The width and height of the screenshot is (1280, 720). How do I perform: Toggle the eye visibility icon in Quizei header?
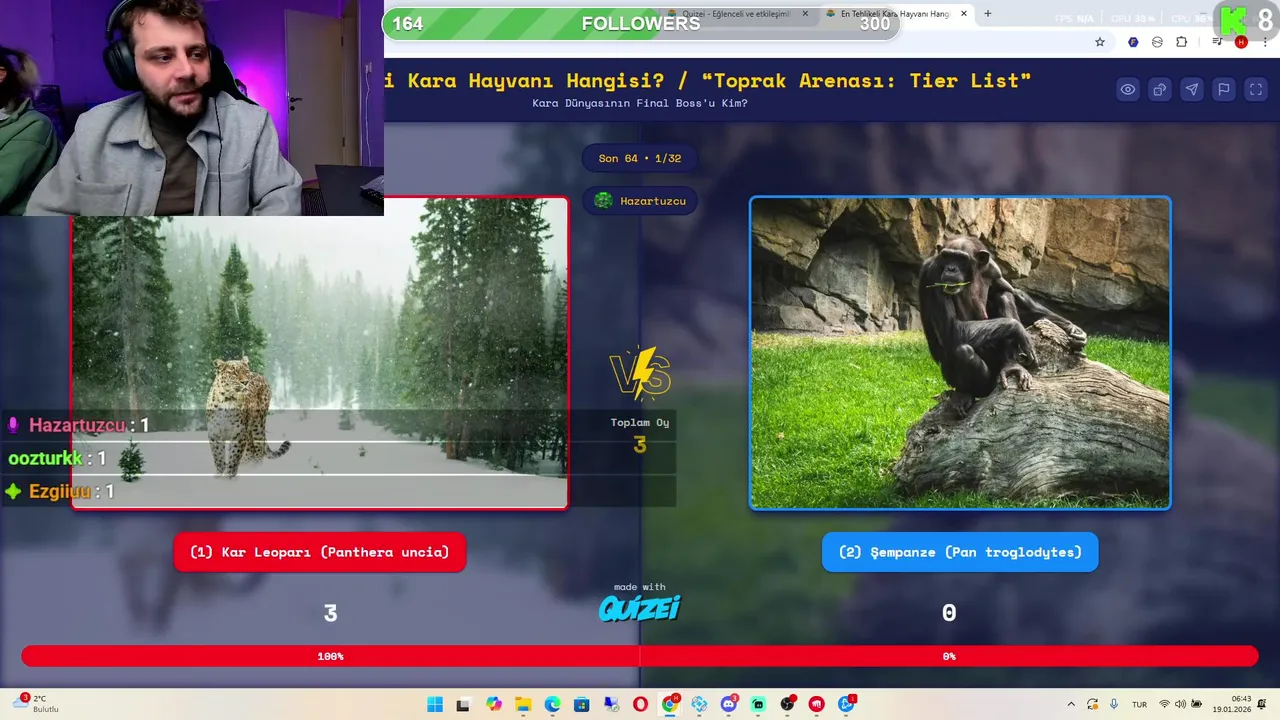1128,89
